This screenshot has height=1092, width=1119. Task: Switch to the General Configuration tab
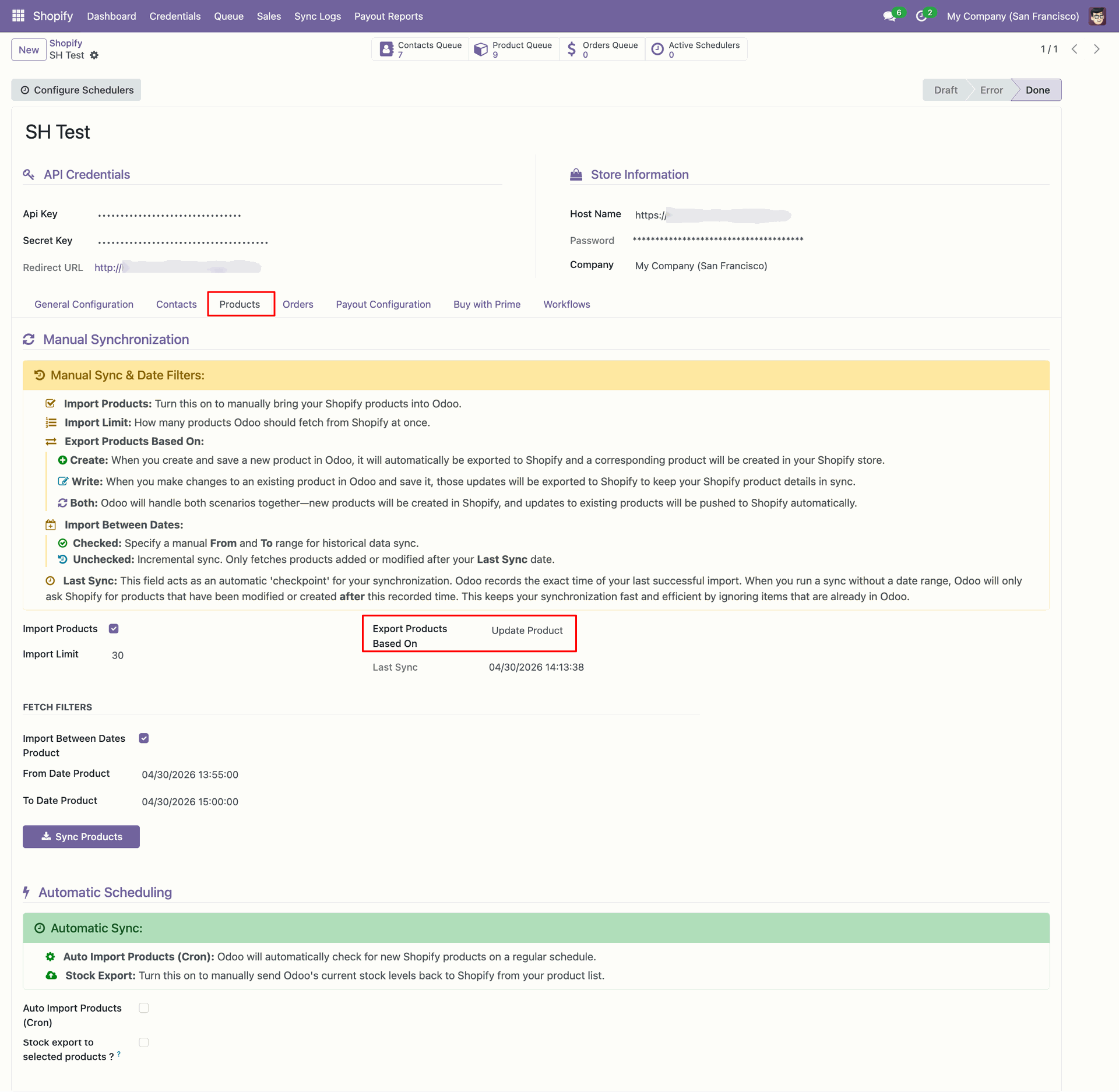point(84,304)
